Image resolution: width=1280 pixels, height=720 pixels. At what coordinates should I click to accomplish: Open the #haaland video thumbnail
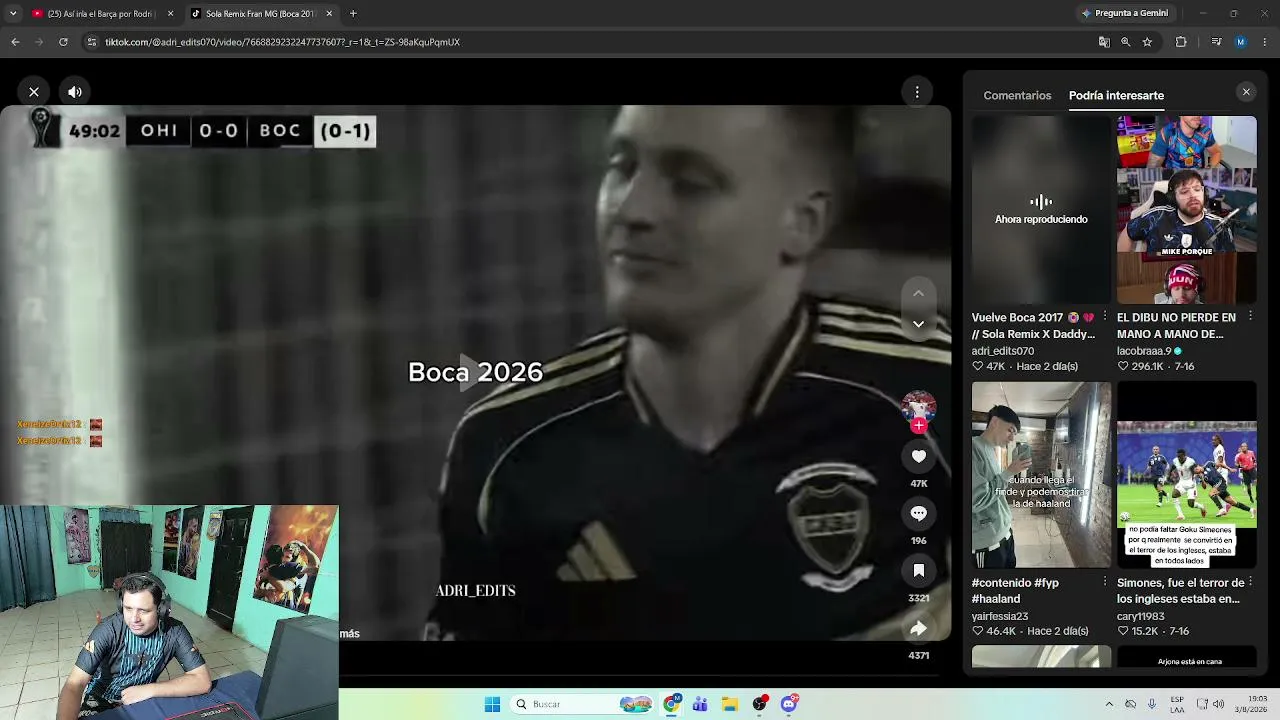(1041, 475)
